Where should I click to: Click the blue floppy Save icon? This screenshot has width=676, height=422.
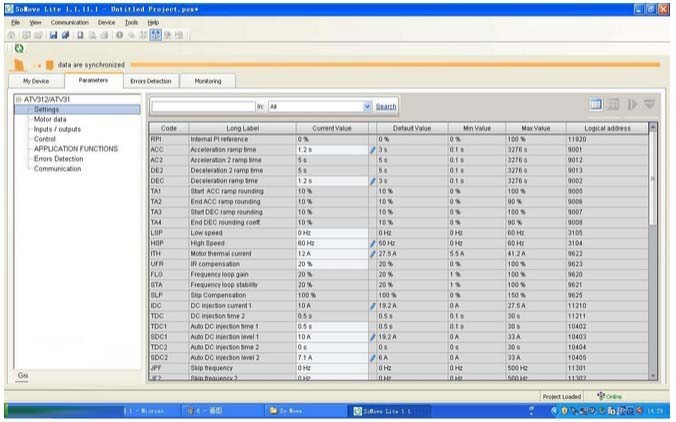point(53,35)
